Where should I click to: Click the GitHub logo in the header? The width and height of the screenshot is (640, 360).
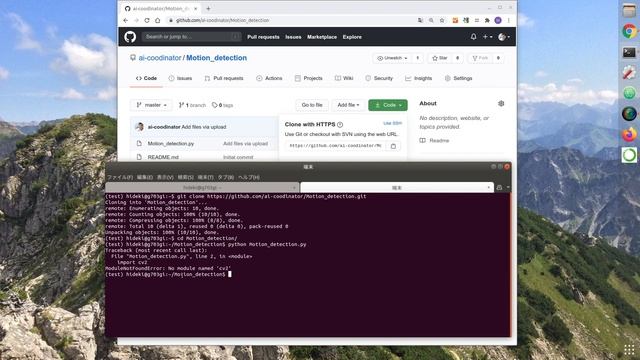pos(130,37)
